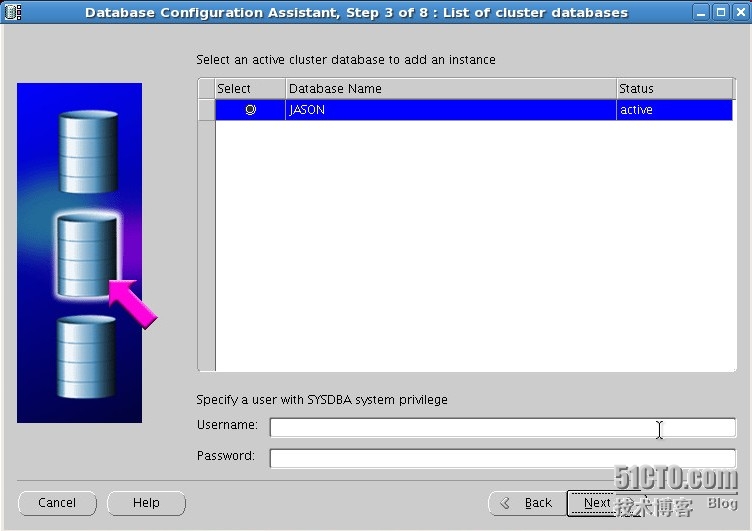
Task: Open the window menu icon in title bar
Action: point(12,12)
